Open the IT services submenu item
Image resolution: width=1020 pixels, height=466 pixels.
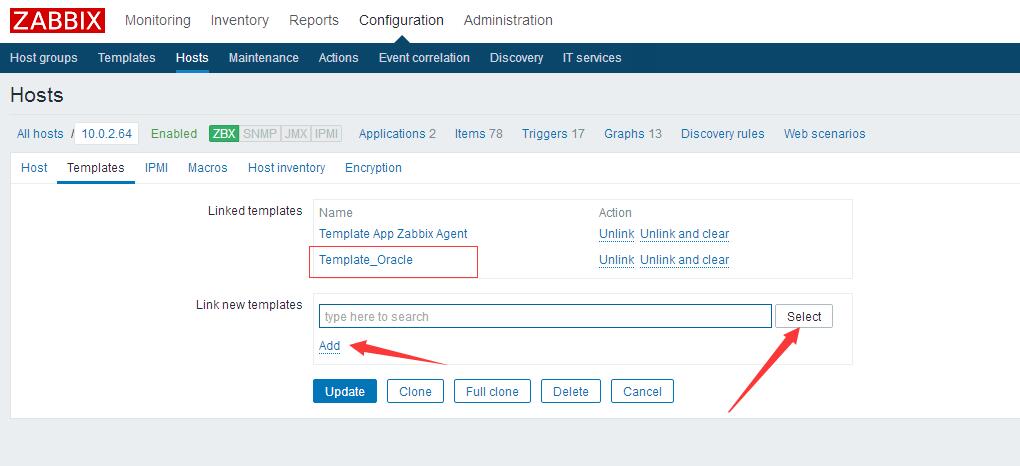pos(592,58)
